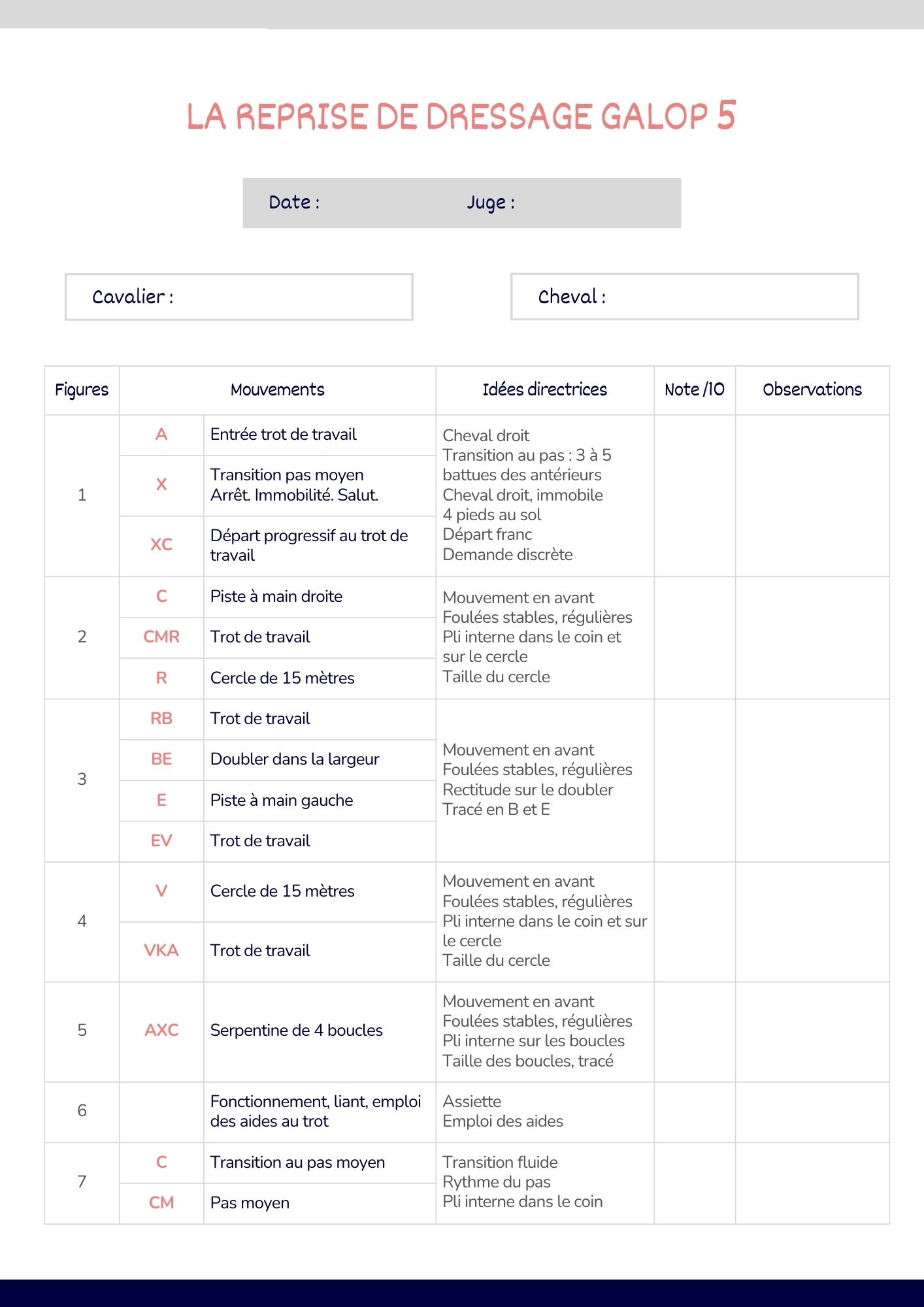Click the Doubler dans la largeur movement
The image size is (924, 1307).
coord(295,759)
